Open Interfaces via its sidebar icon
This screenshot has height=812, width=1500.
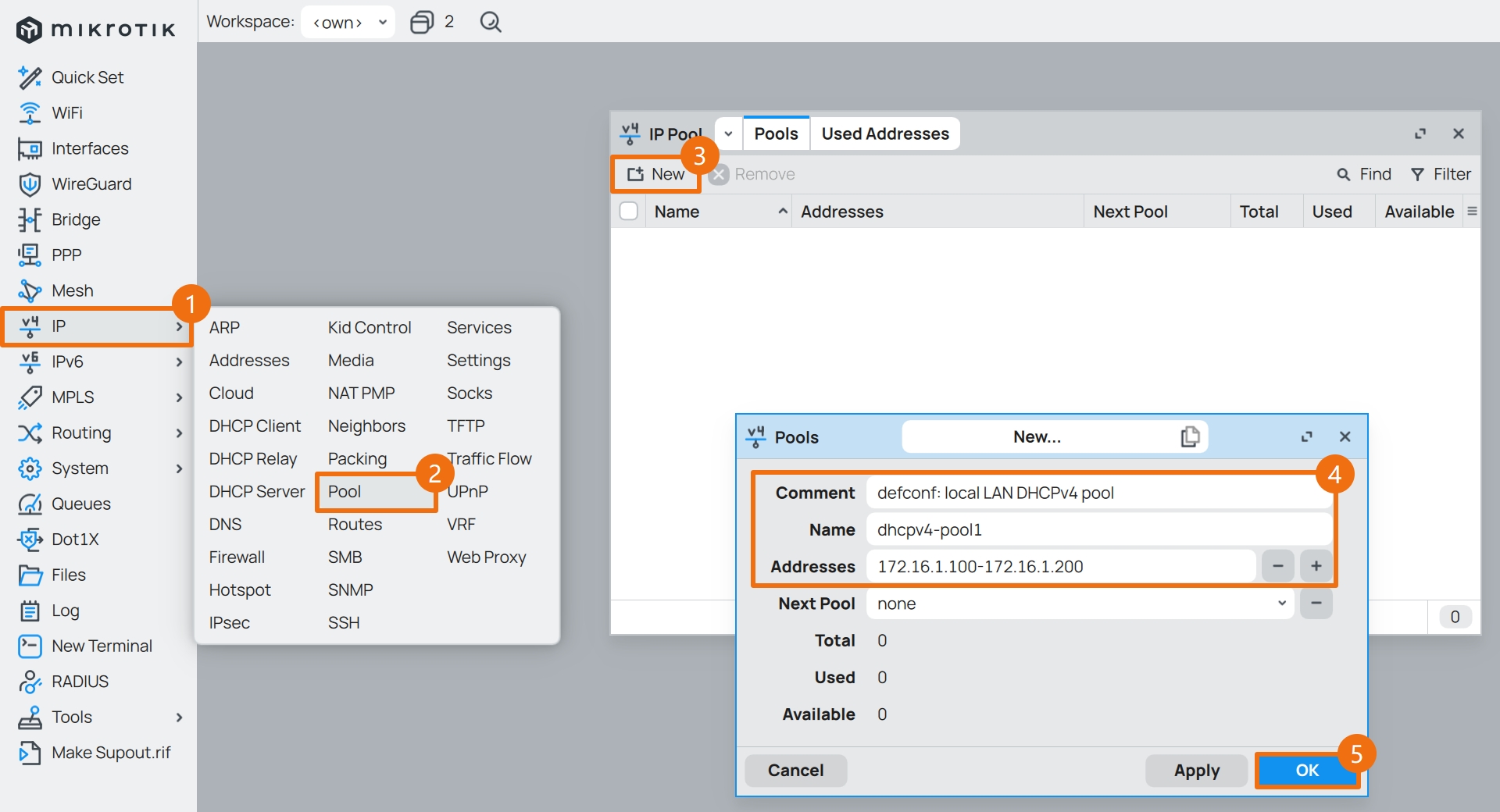pos(30,148)
